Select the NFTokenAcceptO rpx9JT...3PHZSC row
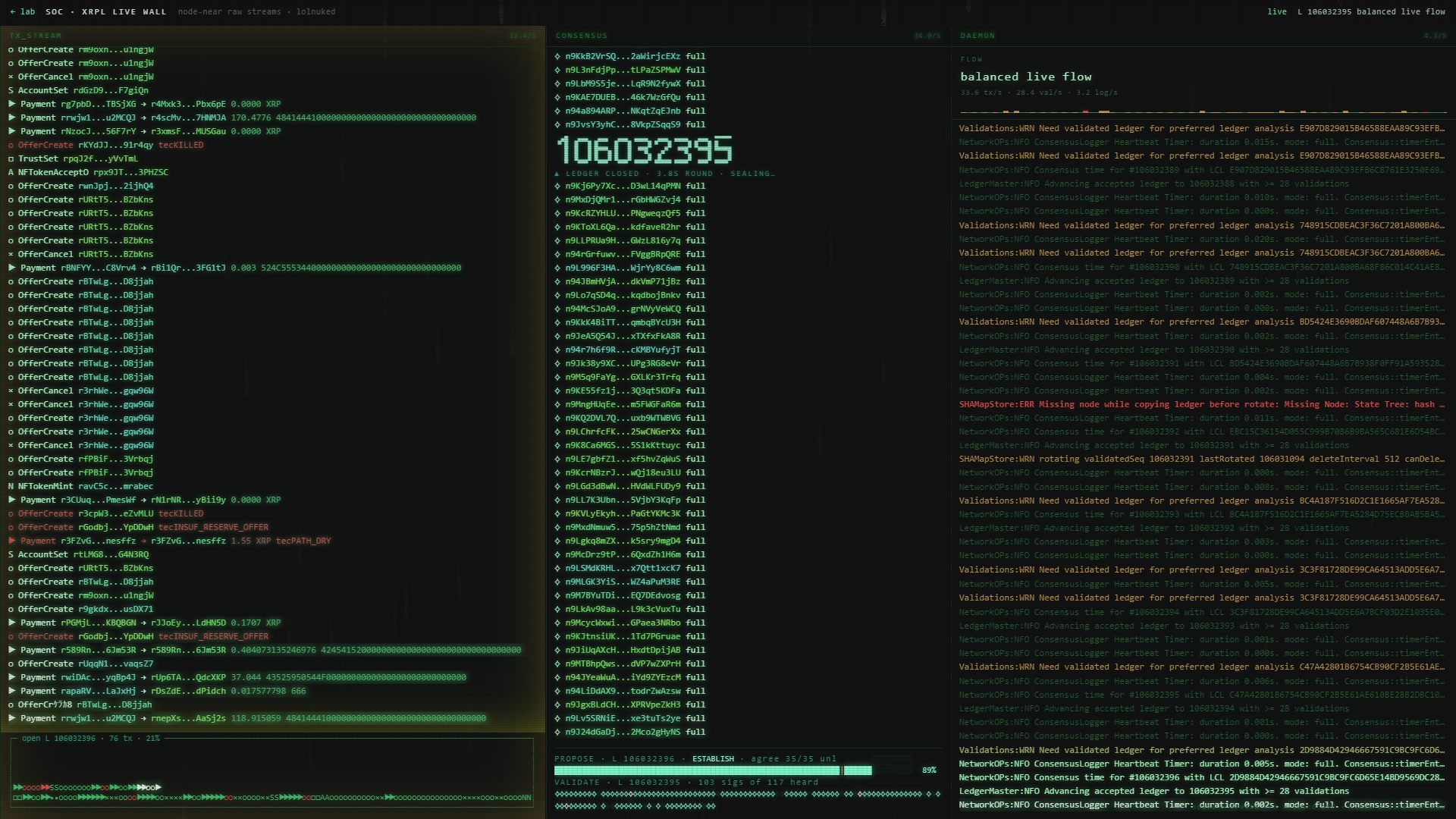 (x=273, y=172)
